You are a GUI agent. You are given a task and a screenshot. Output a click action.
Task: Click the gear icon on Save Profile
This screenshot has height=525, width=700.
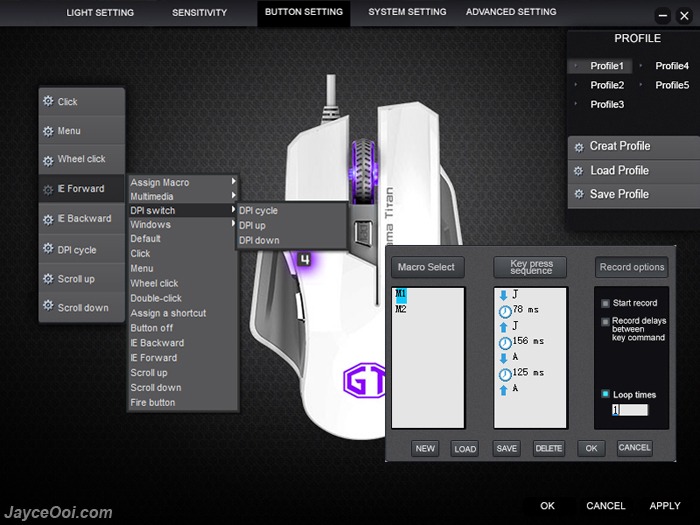pos(579,194)
